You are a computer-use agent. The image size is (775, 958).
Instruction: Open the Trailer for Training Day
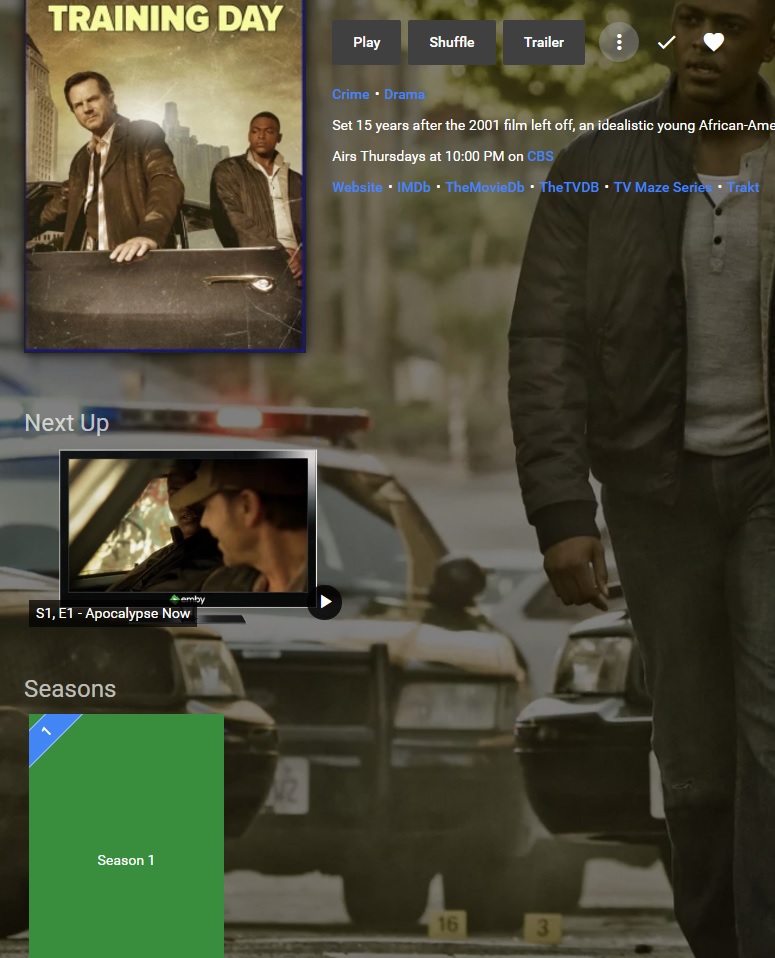coord(543,42)
